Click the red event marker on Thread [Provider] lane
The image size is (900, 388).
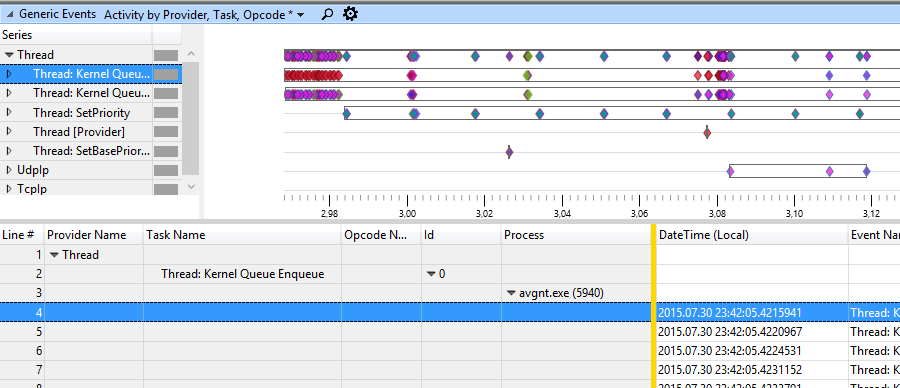(707, 133)
